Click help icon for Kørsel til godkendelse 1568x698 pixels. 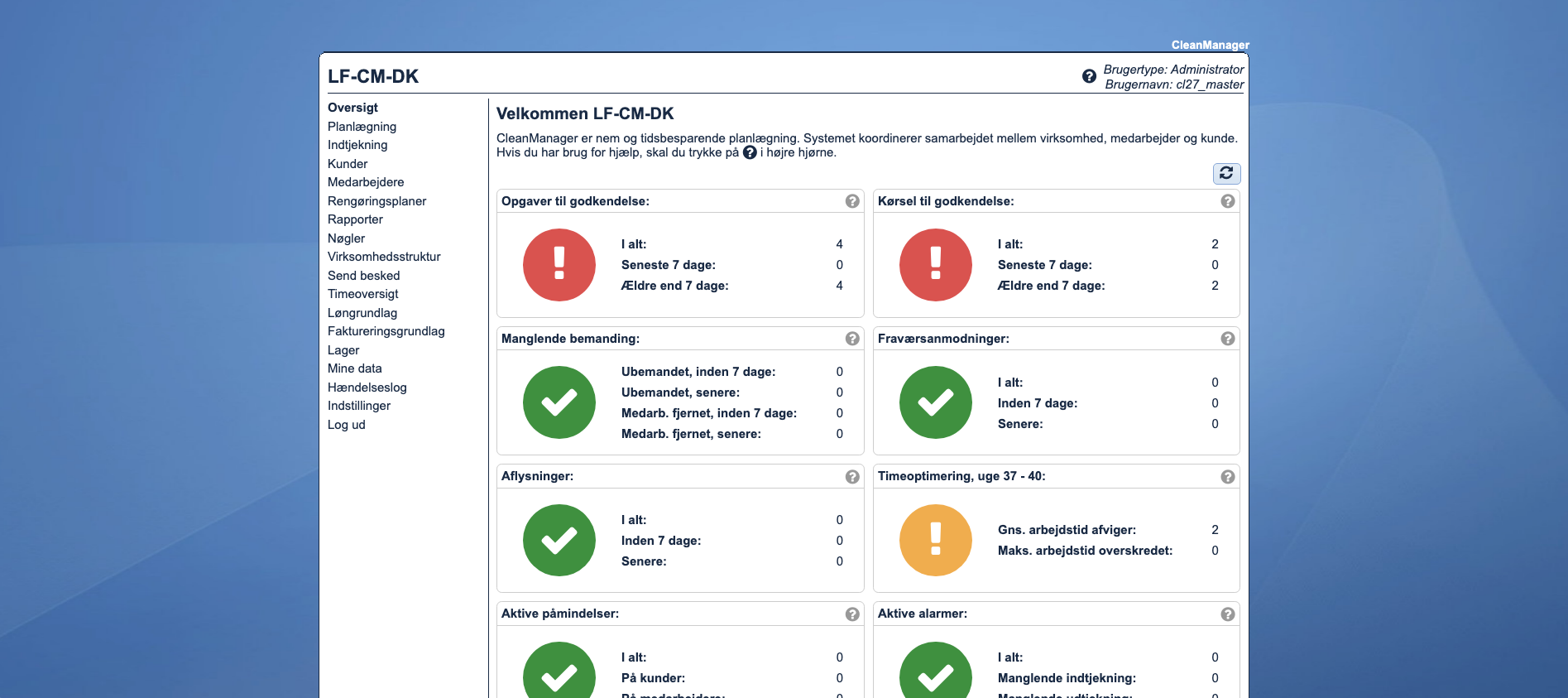(x=1227, y=201)
